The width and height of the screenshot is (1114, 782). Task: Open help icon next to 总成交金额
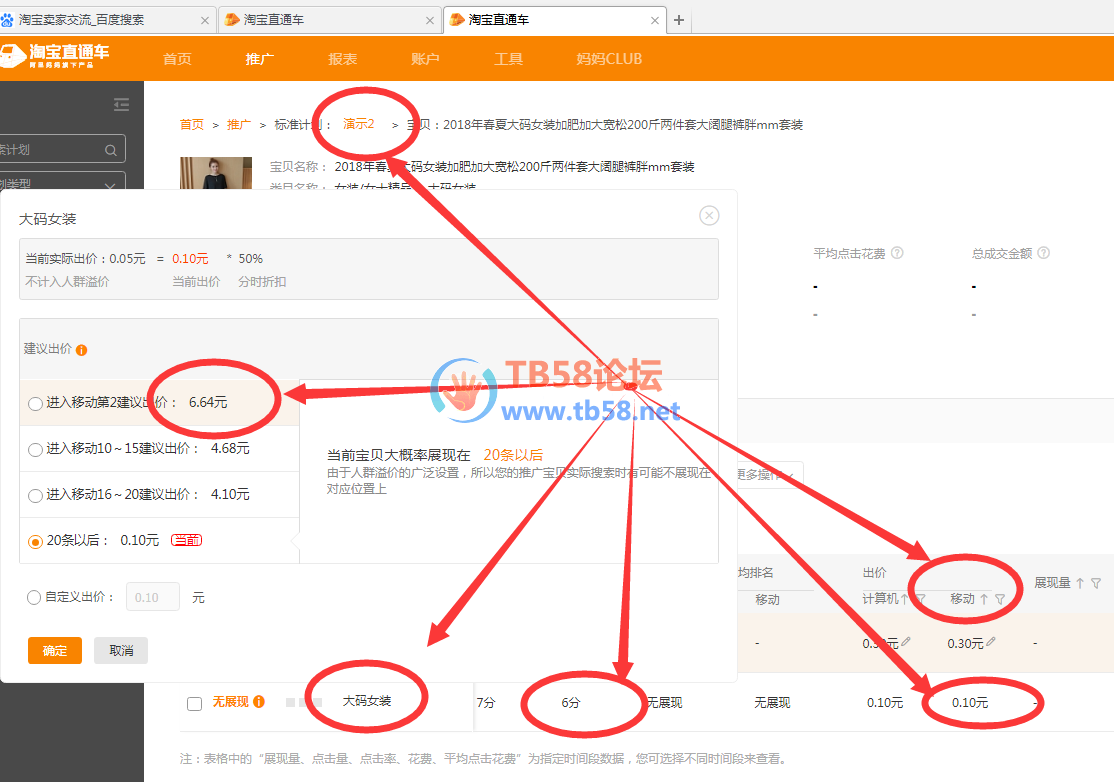(1044, 253)
